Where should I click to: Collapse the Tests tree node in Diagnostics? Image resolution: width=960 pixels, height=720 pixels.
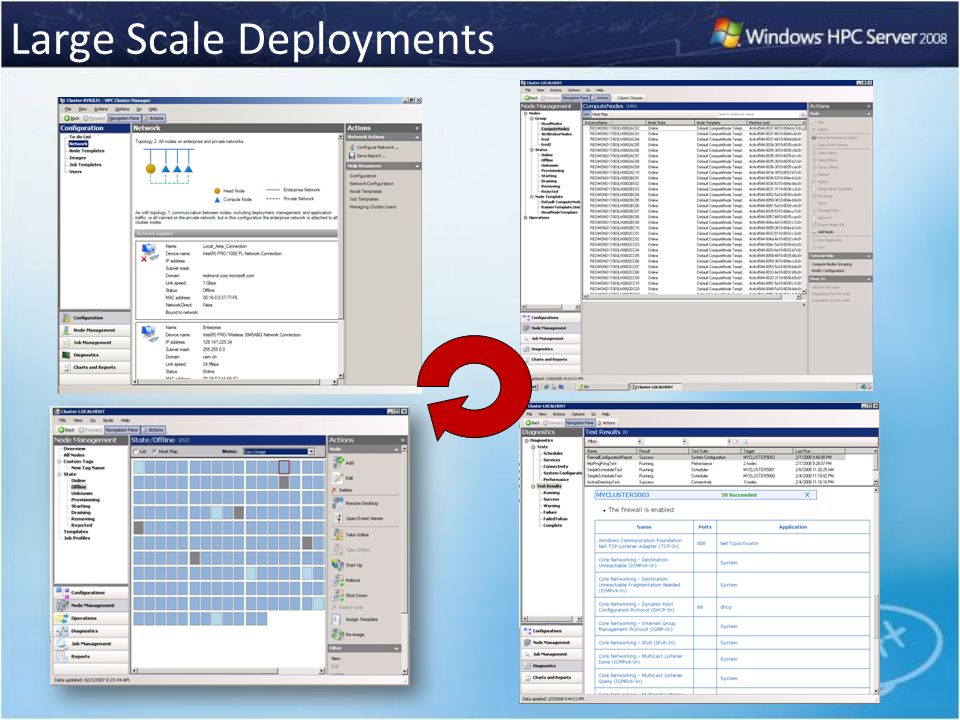point(533,447)
